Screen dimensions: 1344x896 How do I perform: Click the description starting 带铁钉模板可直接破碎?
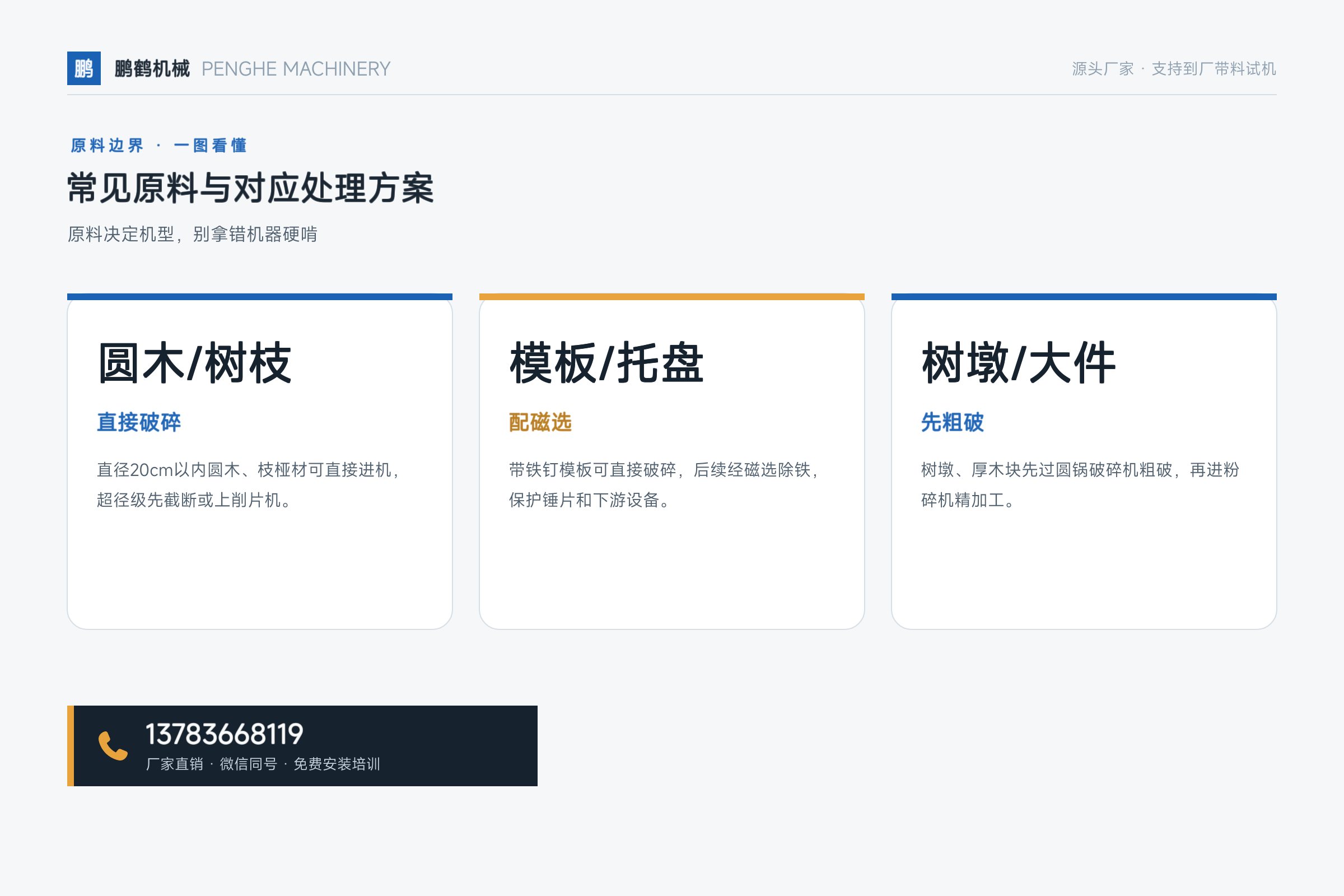665,484
